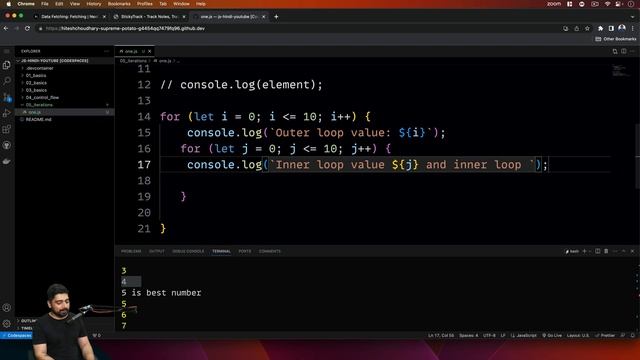This screenshot has width=640, height=360.
Task: Collapse the 05_iterations folder
Action: (x=64, y=105)
